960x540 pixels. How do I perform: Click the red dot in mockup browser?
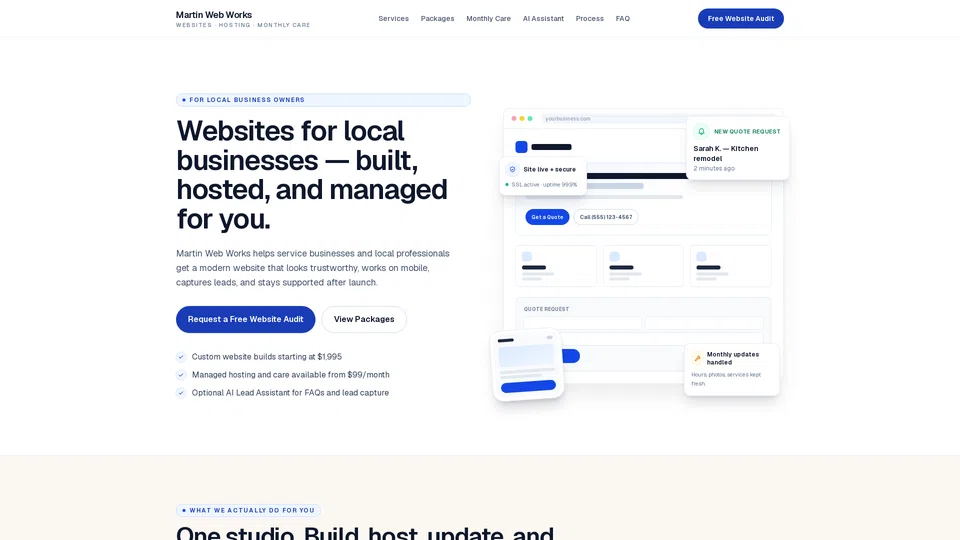[514, 119]
